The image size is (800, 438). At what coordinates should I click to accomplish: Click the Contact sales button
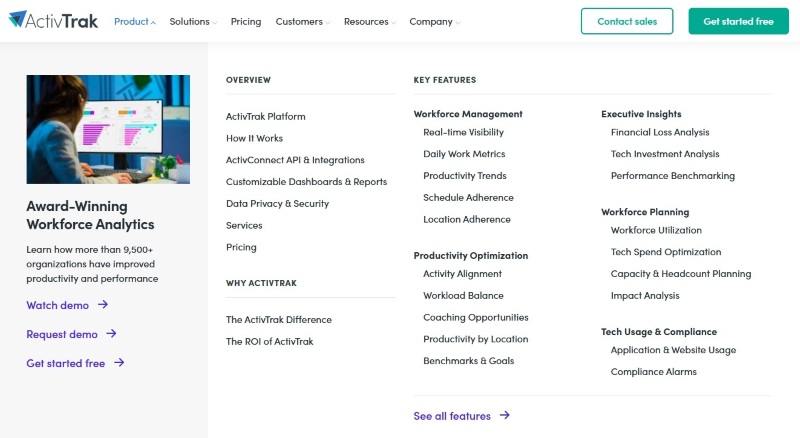(x=627, y=21)
